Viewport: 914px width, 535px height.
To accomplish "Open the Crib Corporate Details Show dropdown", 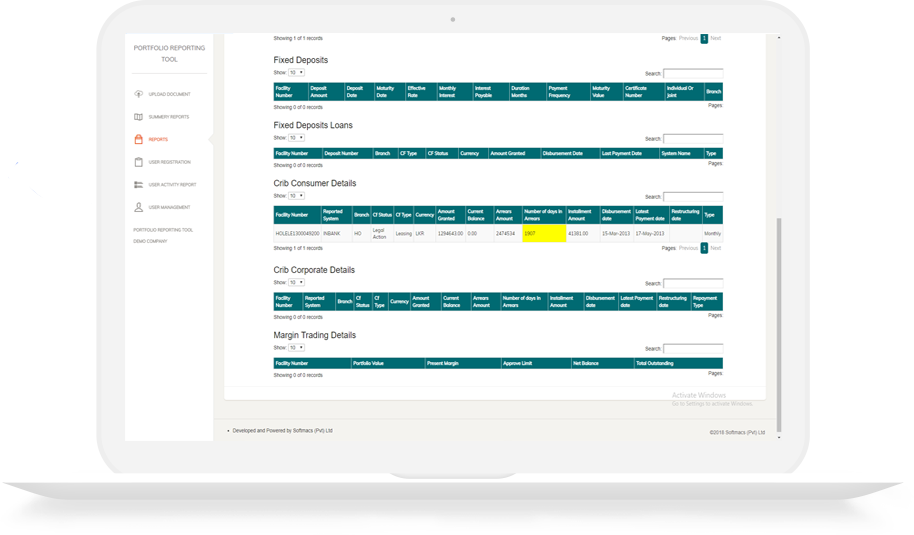I will pos(297,283).
